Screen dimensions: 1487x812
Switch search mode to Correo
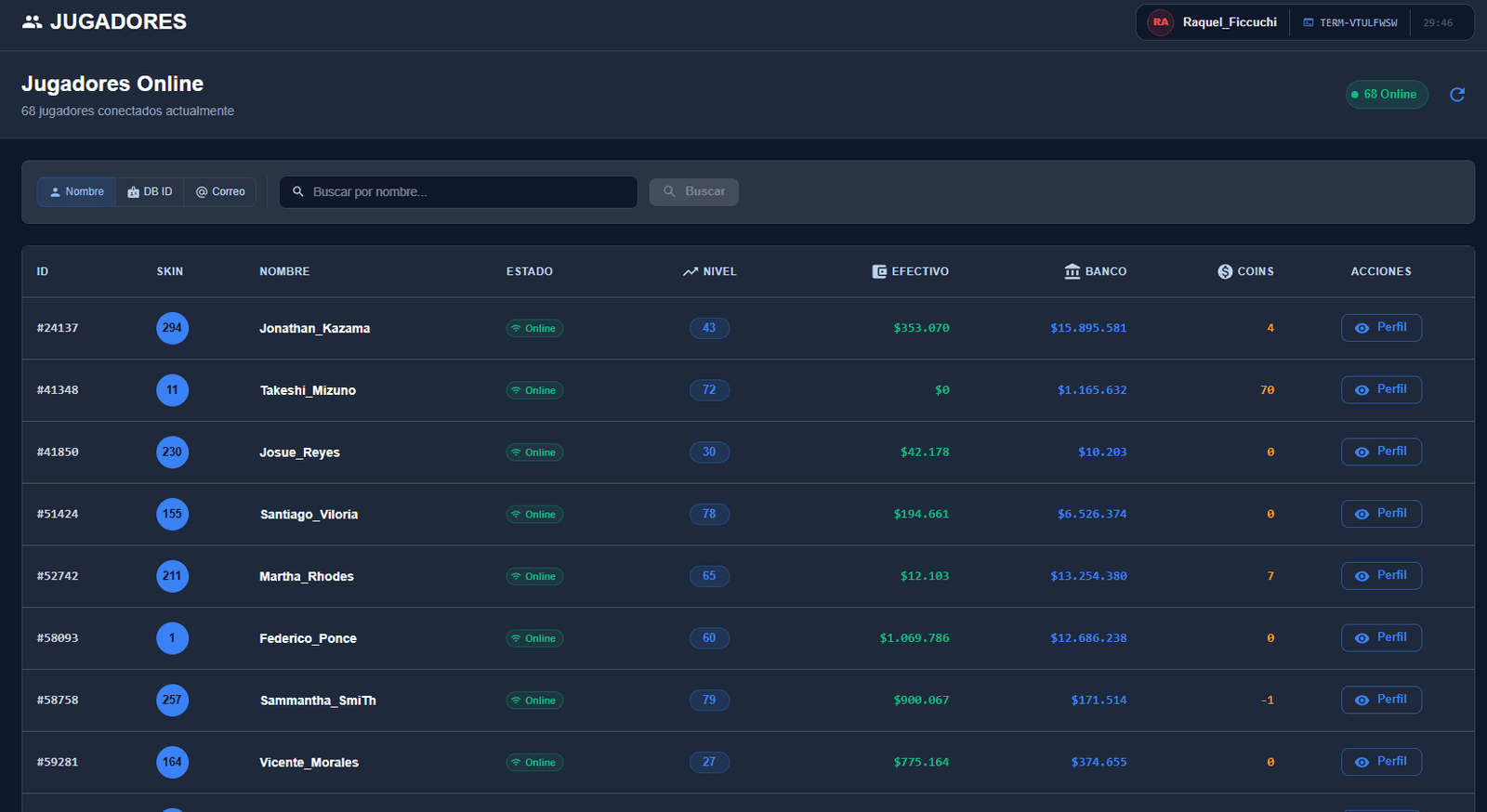tap(219, 191)
